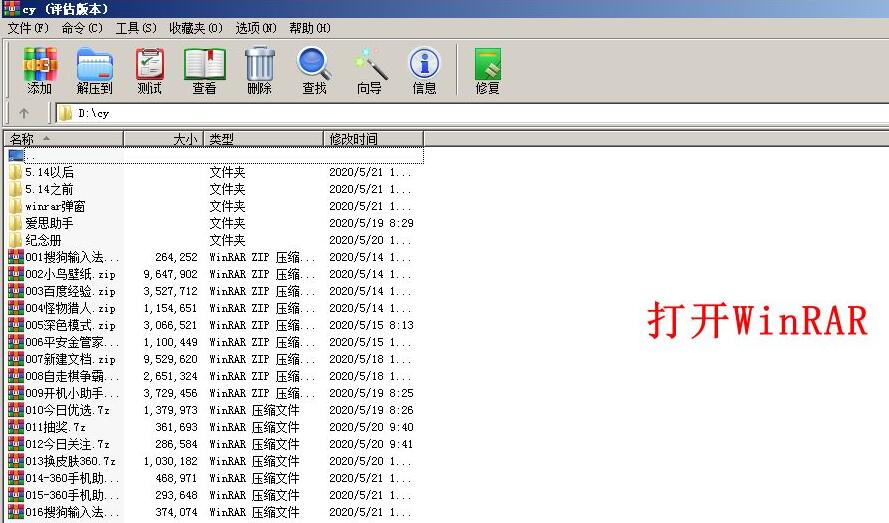Click the 删除 (Delete) trash icon
The height and width of the screenshot is (523, 889).
[x=260, y=70]
